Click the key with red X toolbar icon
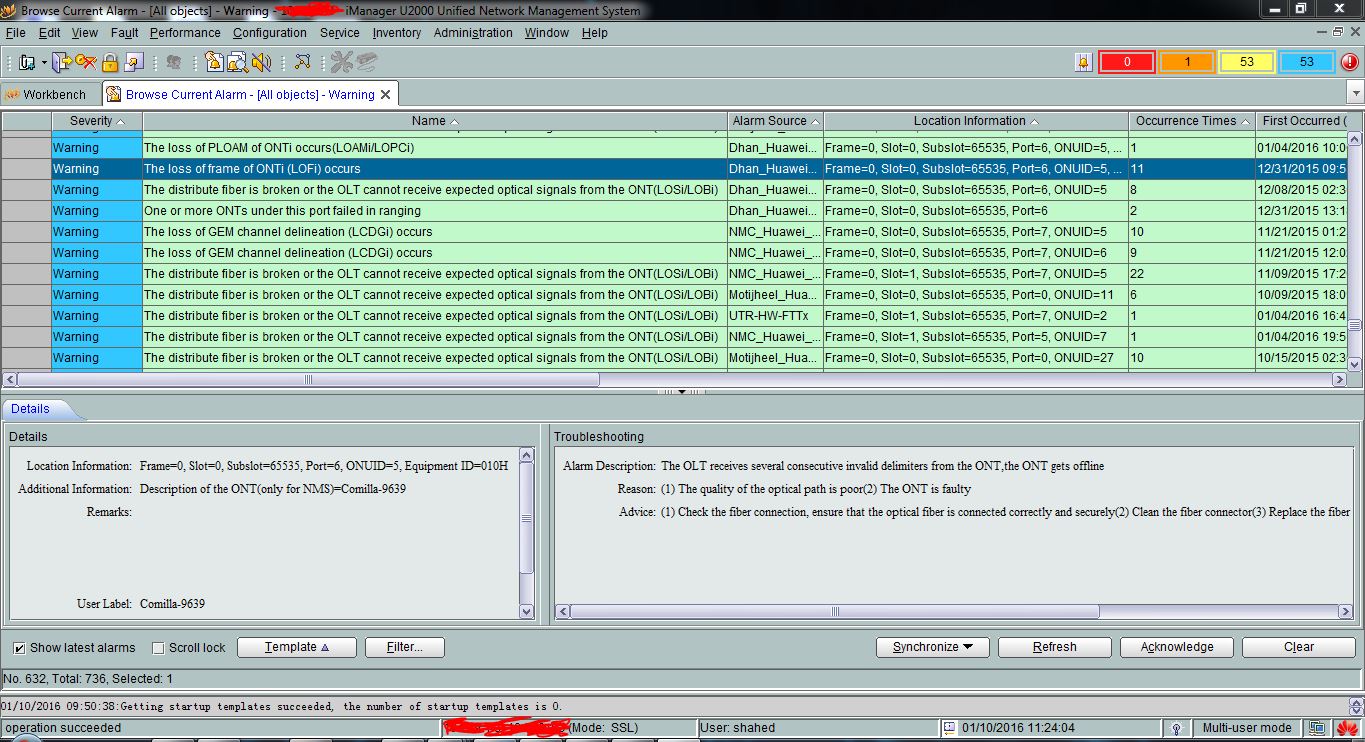 coord(86,62)
